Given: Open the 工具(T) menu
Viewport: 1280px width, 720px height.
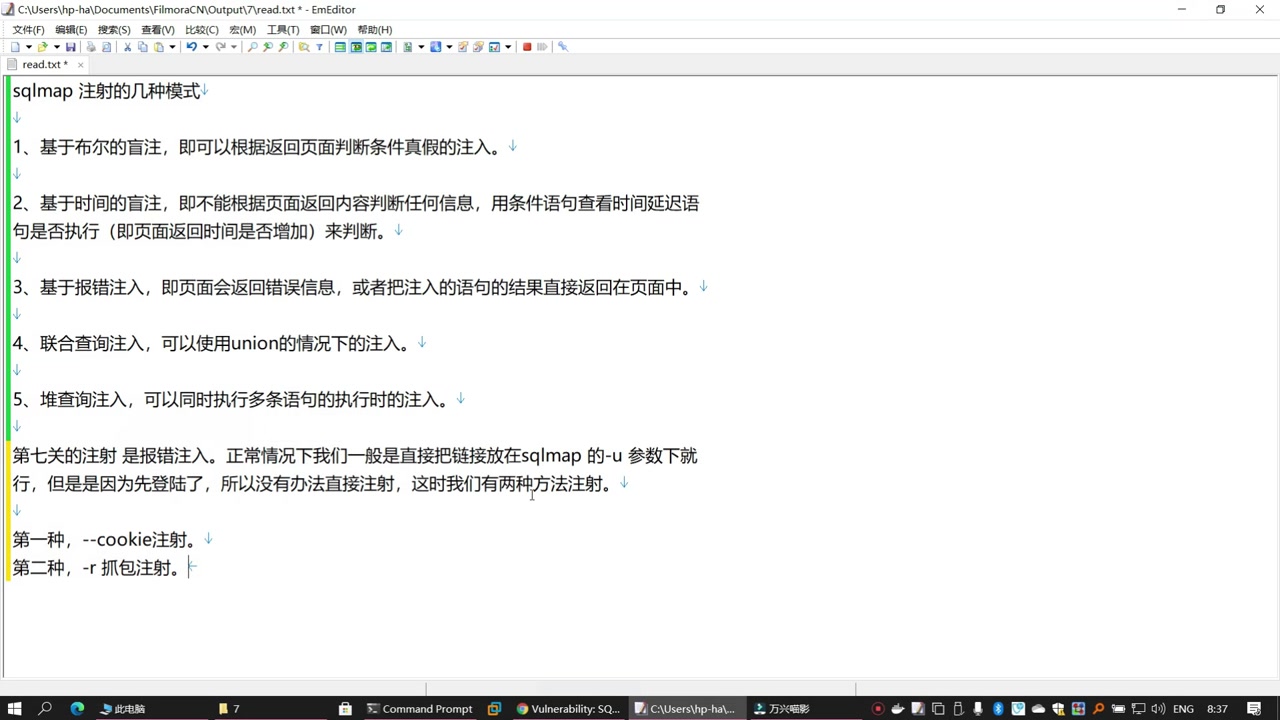Looking at the screenshot, I should click(283, 30).
